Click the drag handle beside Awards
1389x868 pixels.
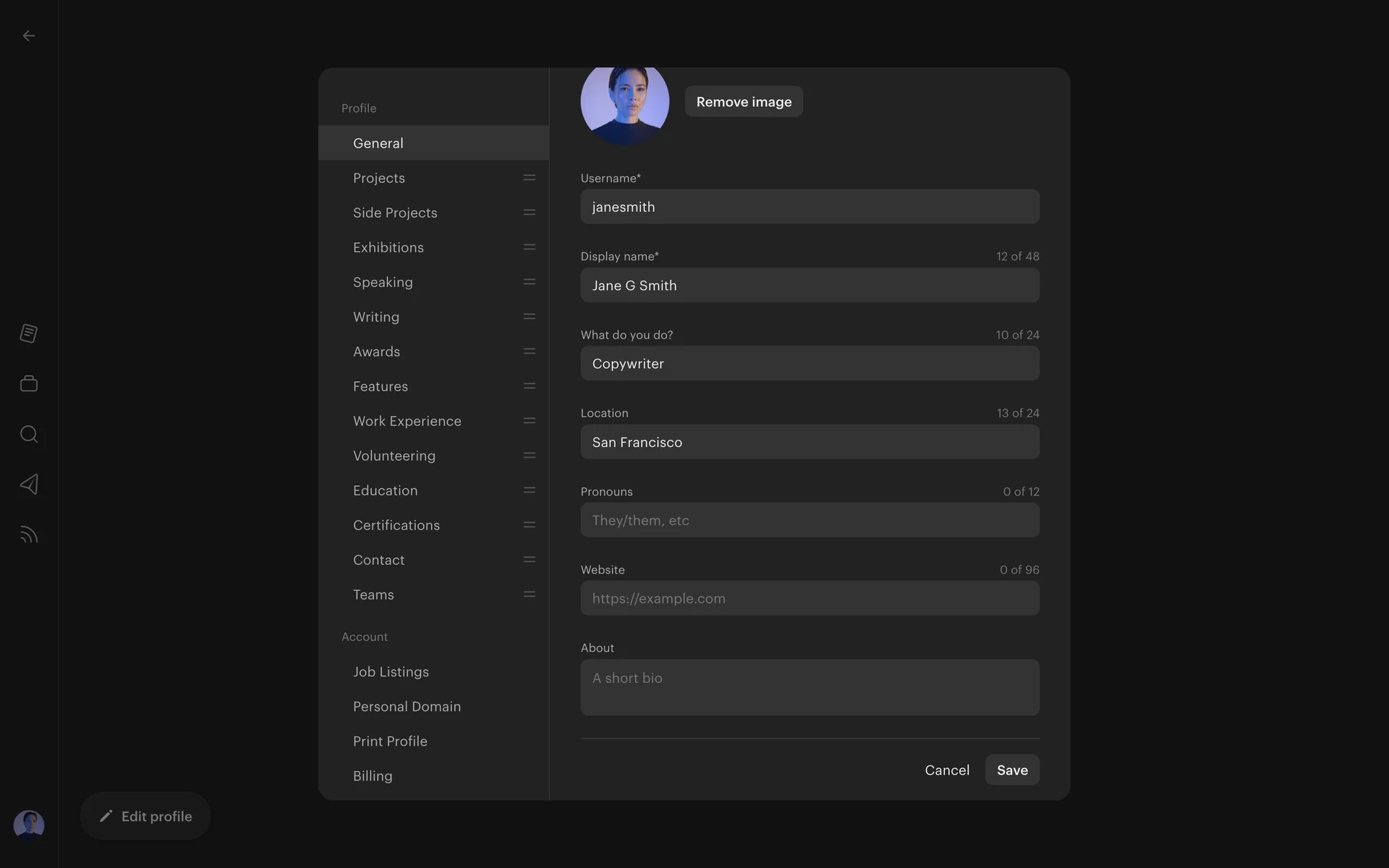530,351
